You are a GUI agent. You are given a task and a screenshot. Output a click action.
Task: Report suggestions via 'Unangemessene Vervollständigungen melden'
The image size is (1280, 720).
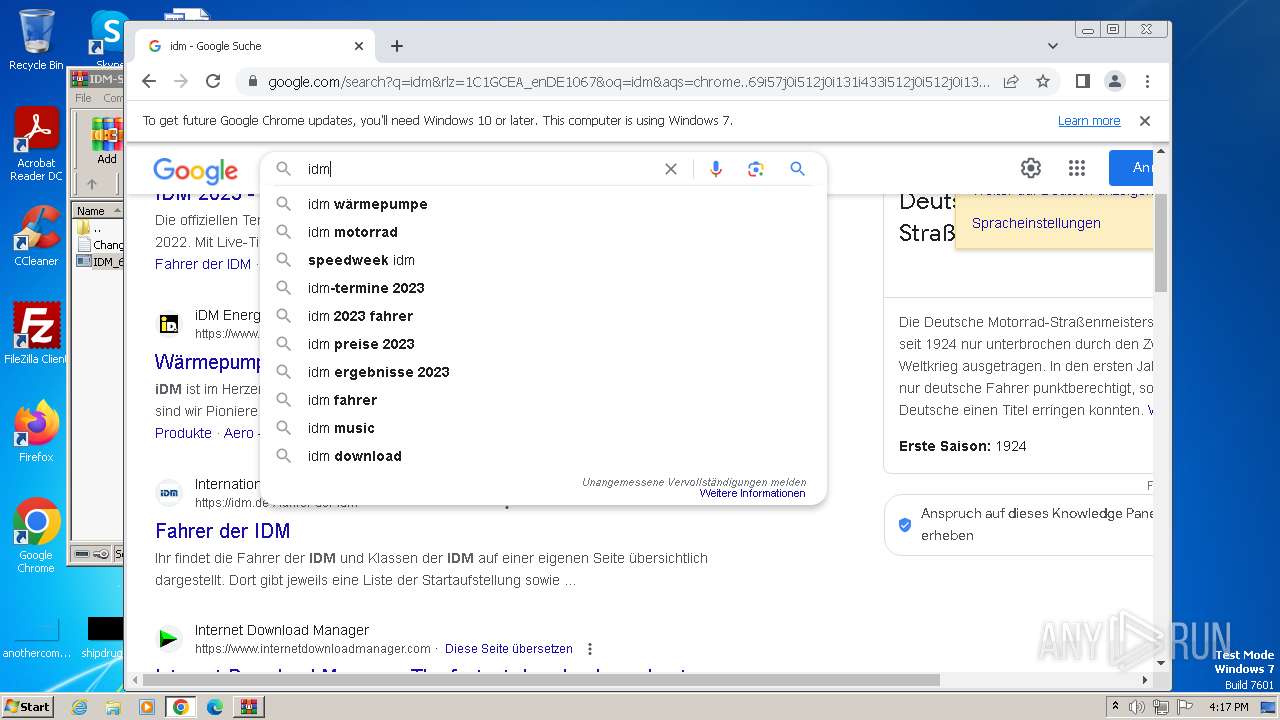(694, 482)
